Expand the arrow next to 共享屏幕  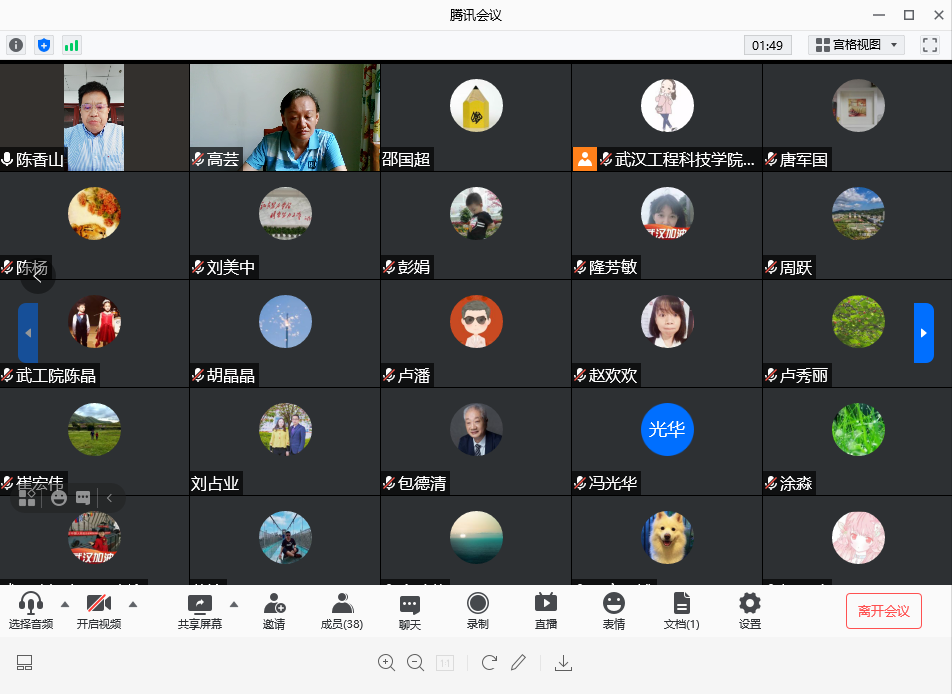(x=234, y=604)
